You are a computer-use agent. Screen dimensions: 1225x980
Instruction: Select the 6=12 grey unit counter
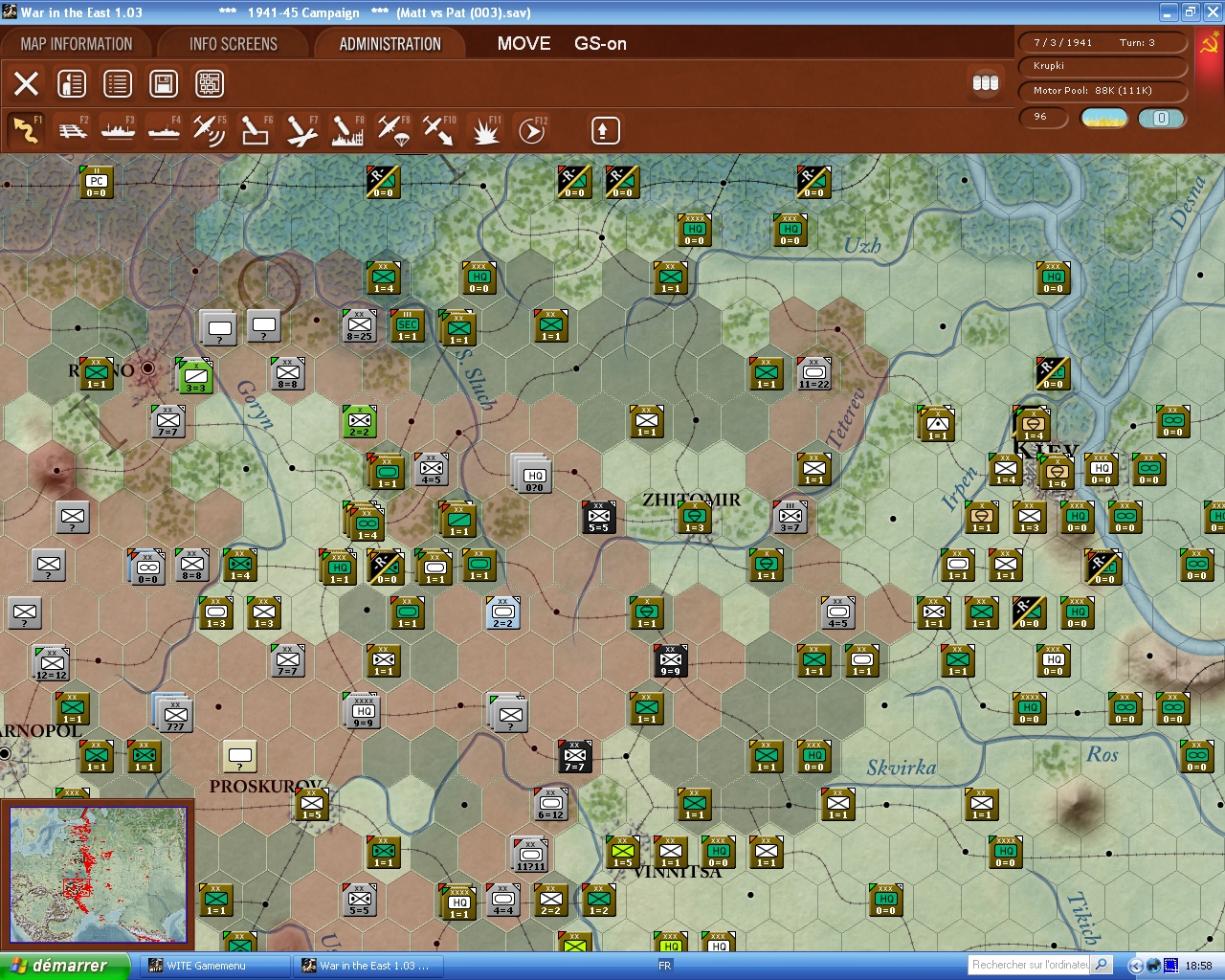point(551,804)
